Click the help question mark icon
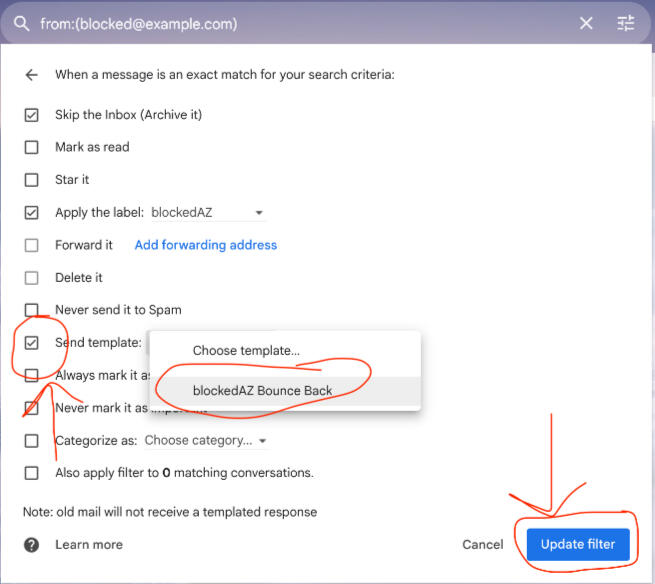 pos(32,545)
